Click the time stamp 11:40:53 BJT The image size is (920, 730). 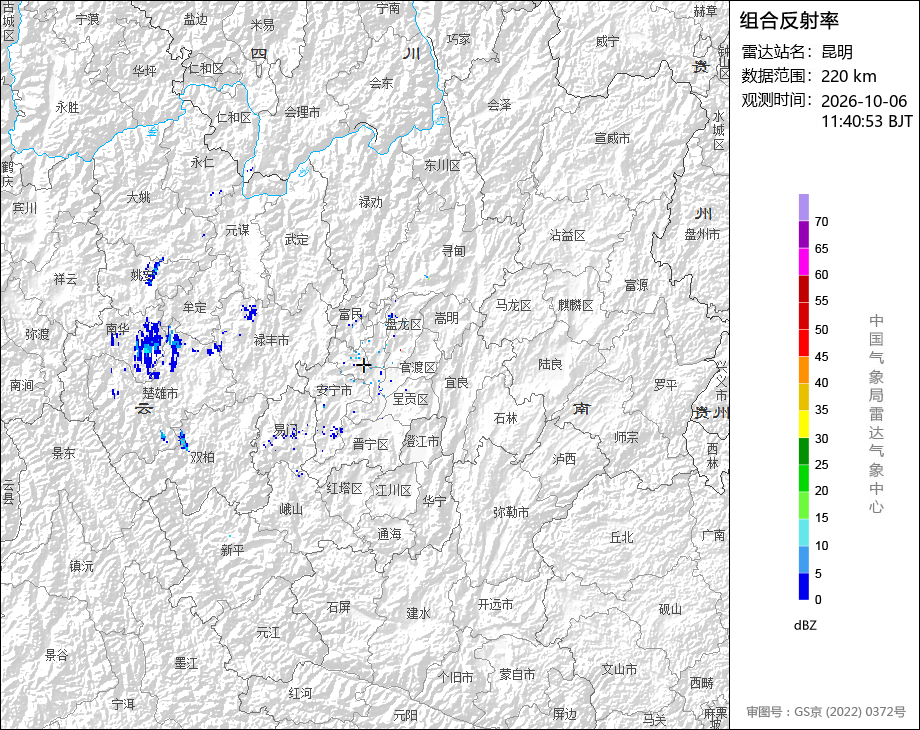pyautogui.click(x=867, y=121)
